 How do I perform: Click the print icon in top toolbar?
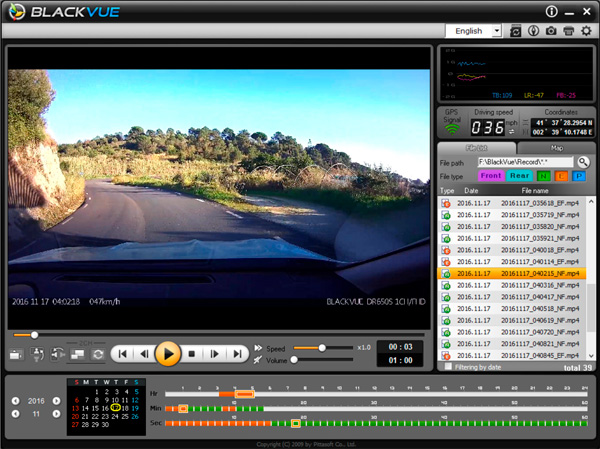point(568,31)
